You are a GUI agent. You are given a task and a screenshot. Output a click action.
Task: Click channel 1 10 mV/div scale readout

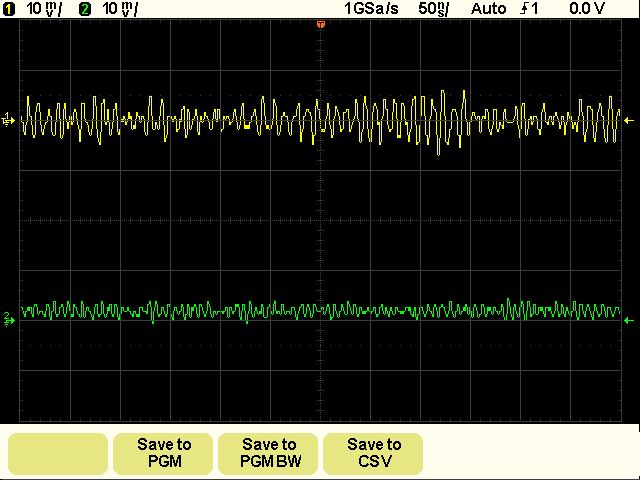point(44,9)
